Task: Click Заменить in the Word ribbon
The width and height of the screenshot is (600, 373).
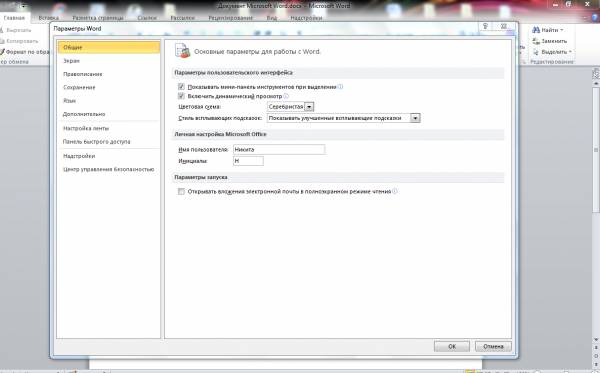Action: pos(550,41)
